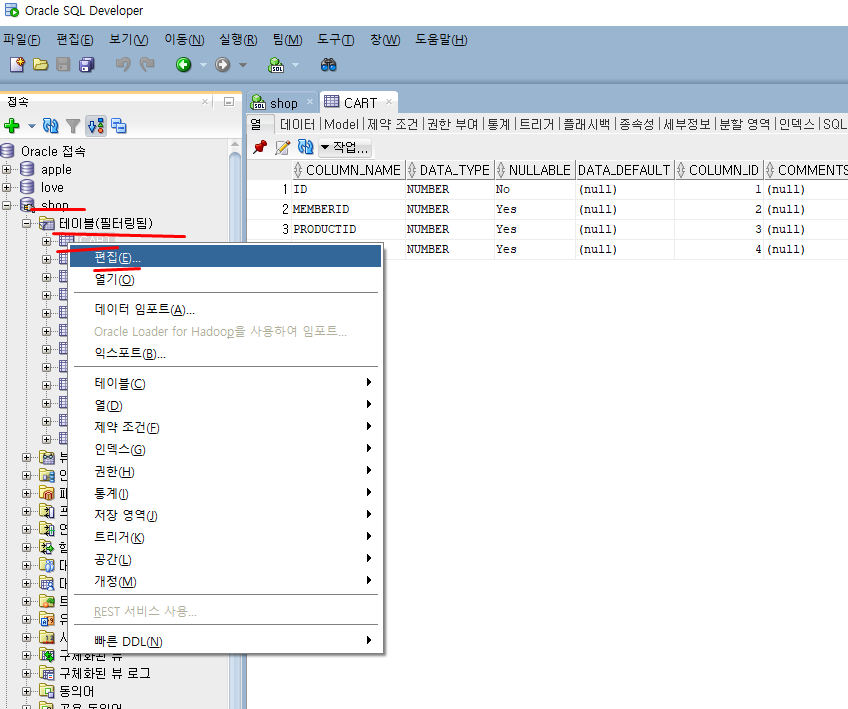Screen dimensions: 848x709
Task: Select 익스포트(B)... context menu item
Action: click(x=226, y=353)
